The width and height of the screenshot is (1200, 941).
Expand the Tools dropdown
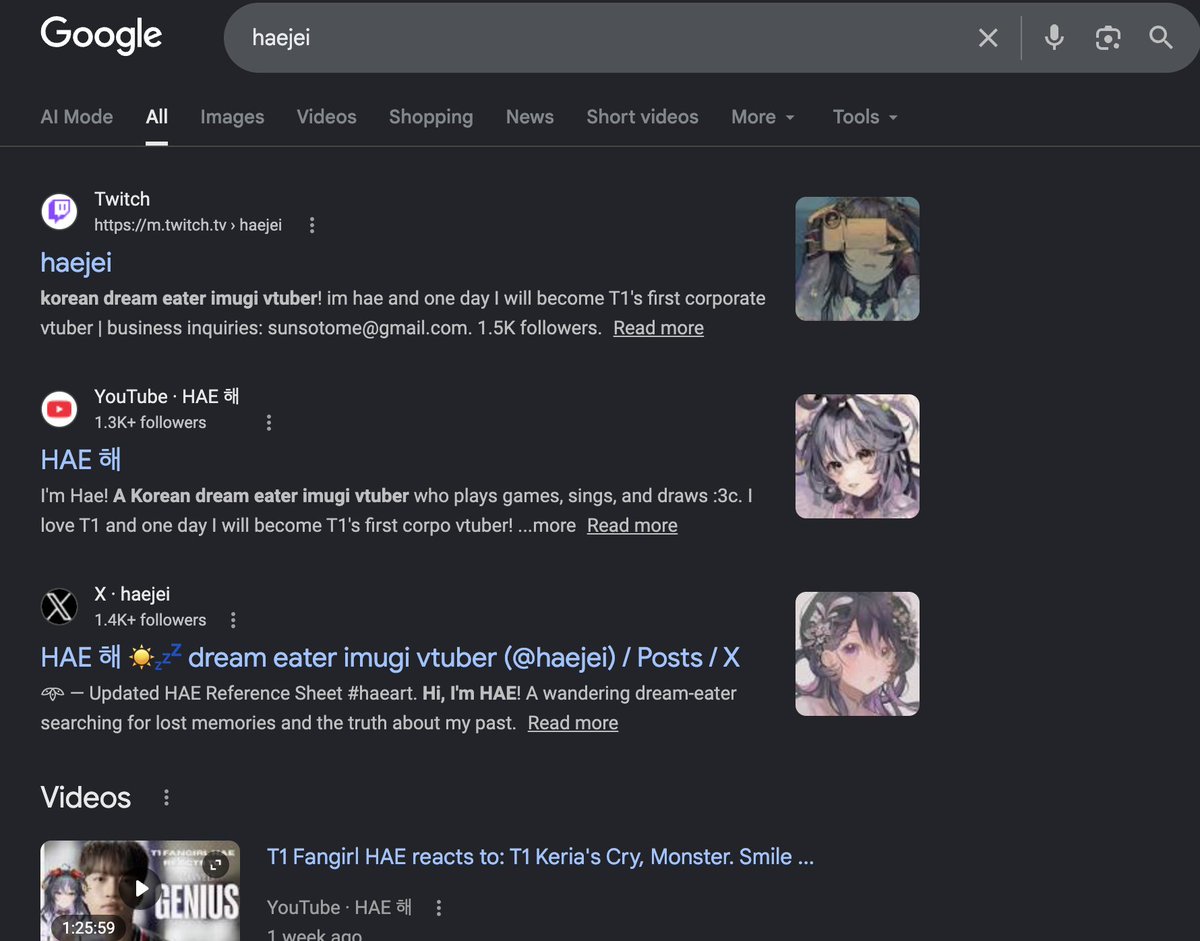click(x=865, y=117)
